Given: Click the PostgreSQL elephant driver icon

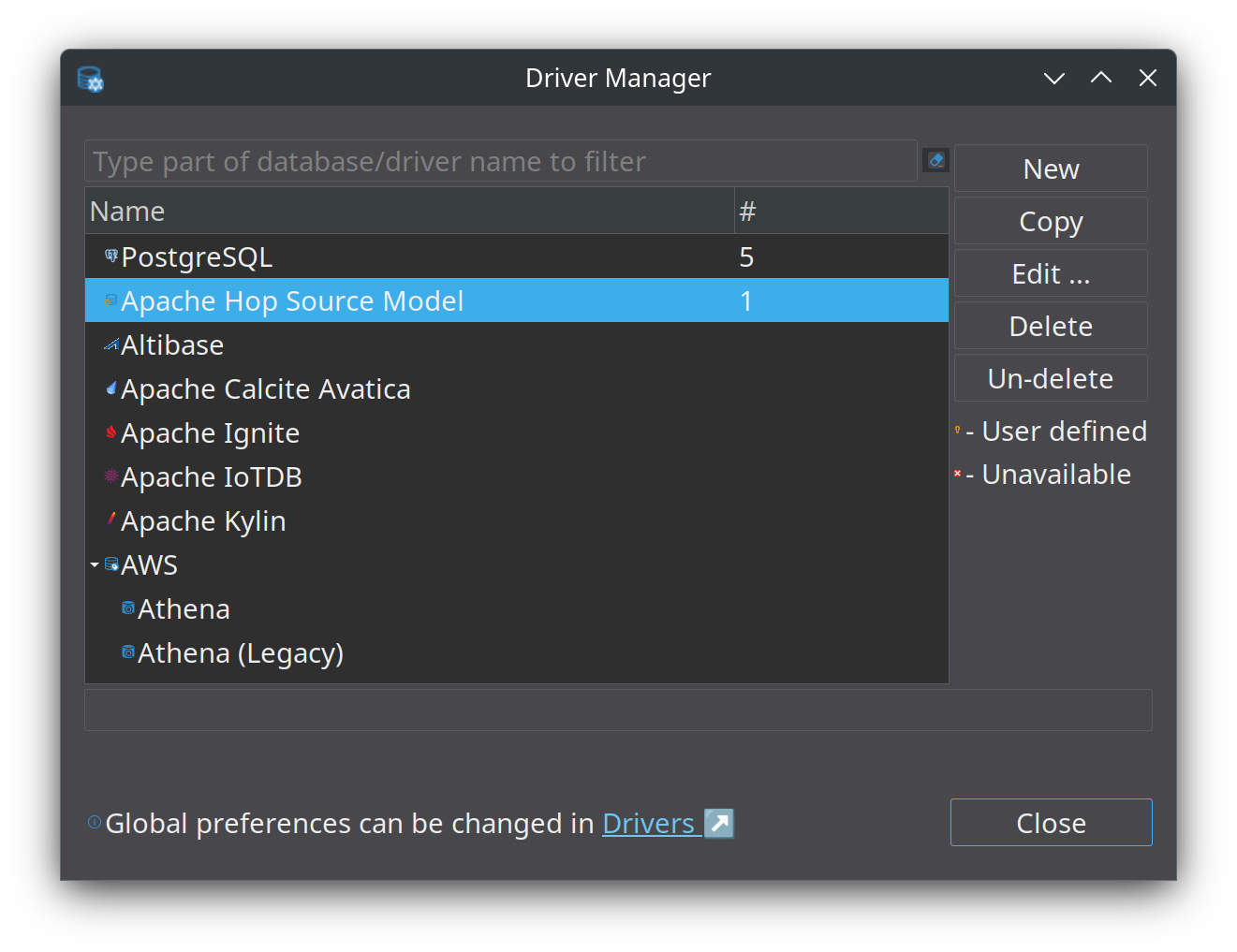Looking at the screenshot, I should tap(111, 256).
